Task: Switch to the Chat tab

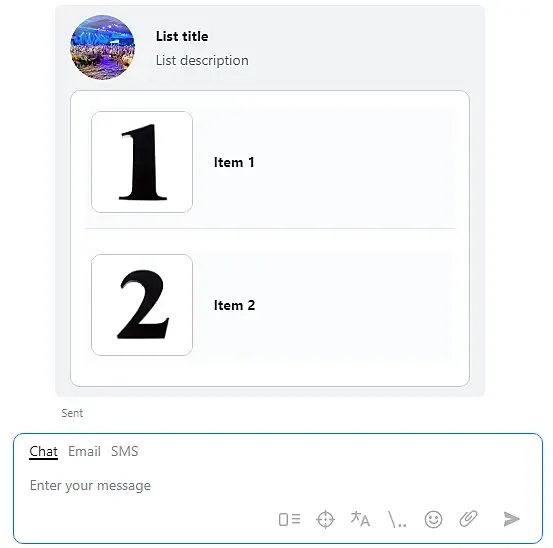Action: click(43, 451)
